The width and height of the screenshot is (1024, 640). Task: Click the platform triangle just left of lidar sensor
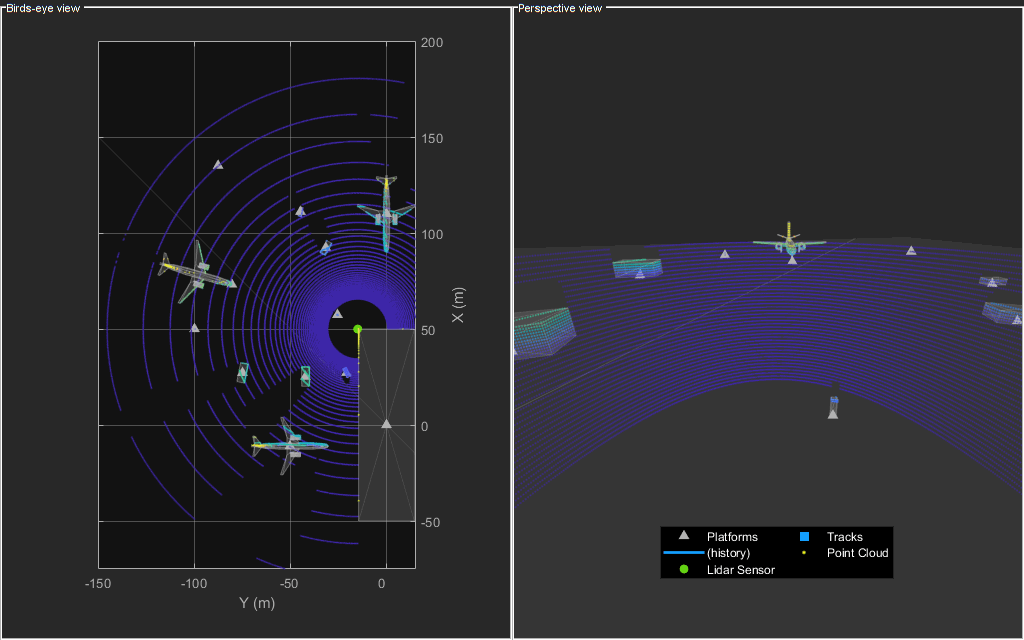coord(337,314)
